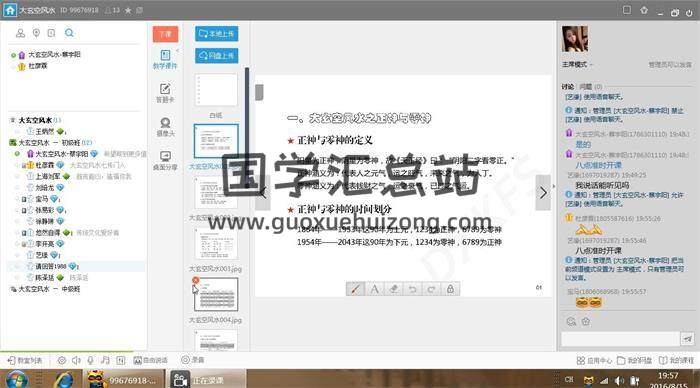Viewport: 700px width, 388px height.
Task: Click the redo arrow on whiteboard toolbar
Action: 431,289
